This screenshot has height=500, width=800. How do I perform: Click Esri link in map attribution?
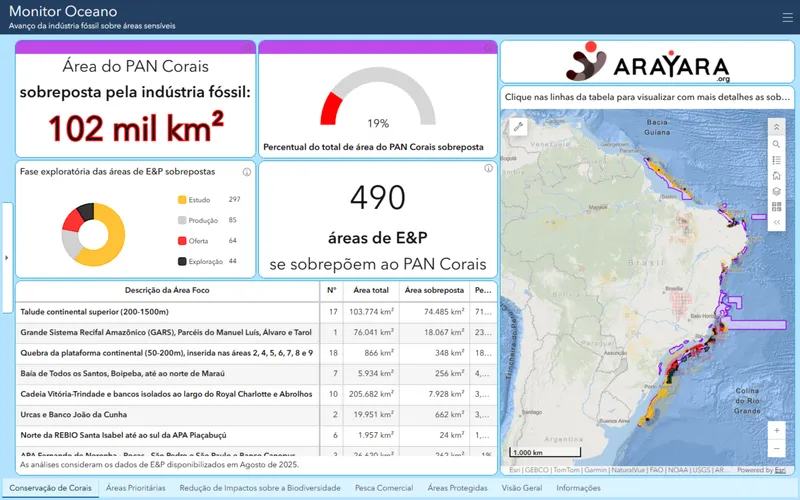click(780, 470)
